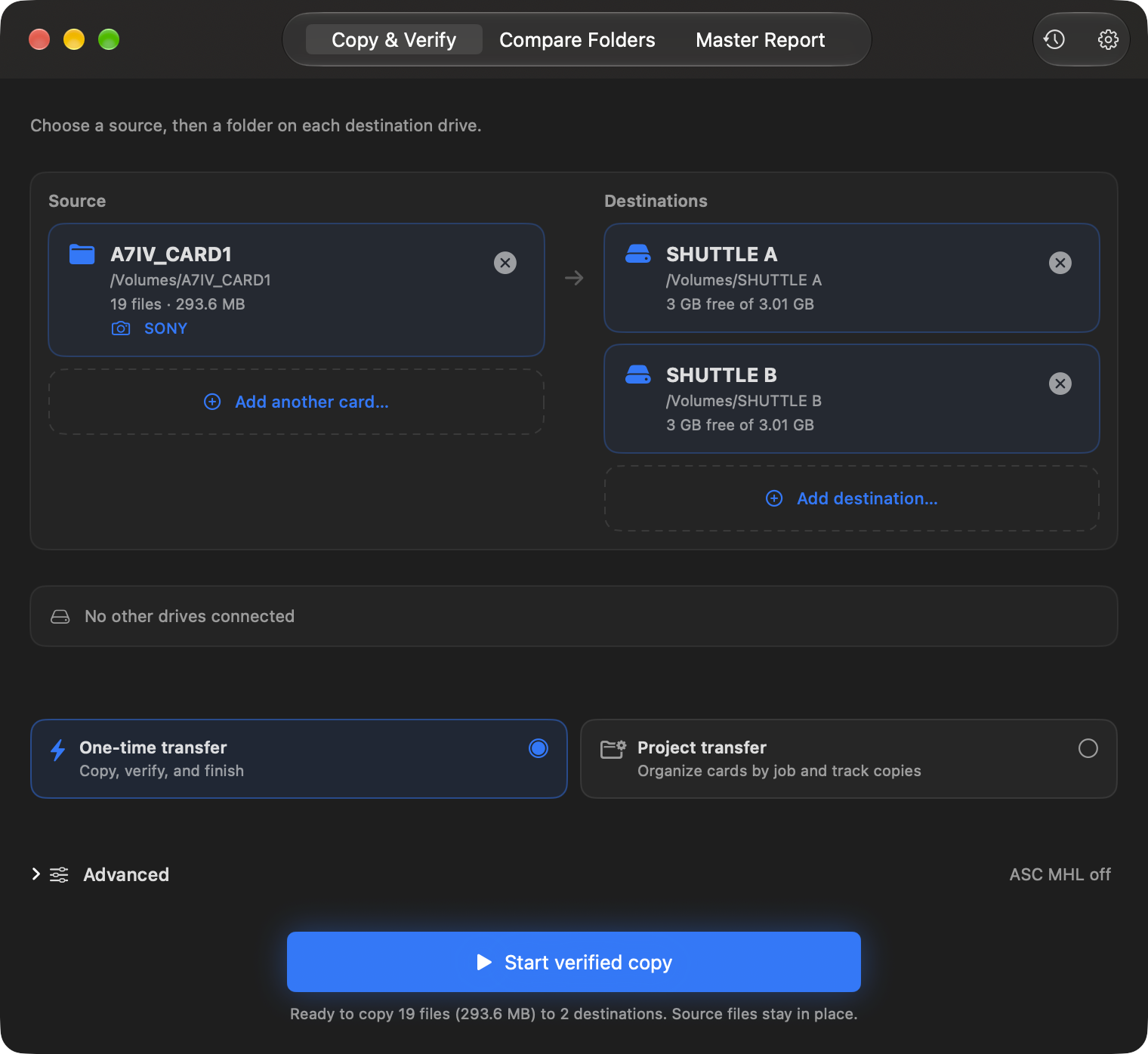Open the Master Report tab
The image size is (1148, 1054).
(760, 39)
